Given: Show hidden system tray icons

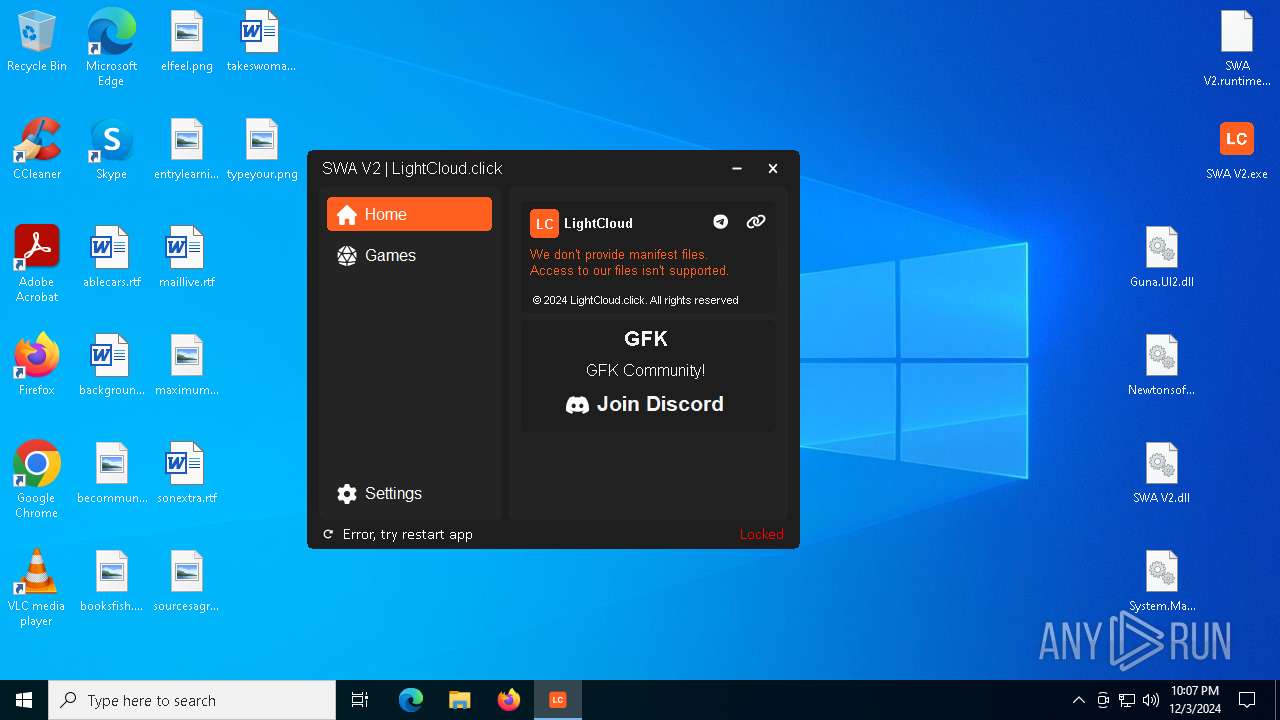Looking at the screenshot, I should (x=1078, y=700).
